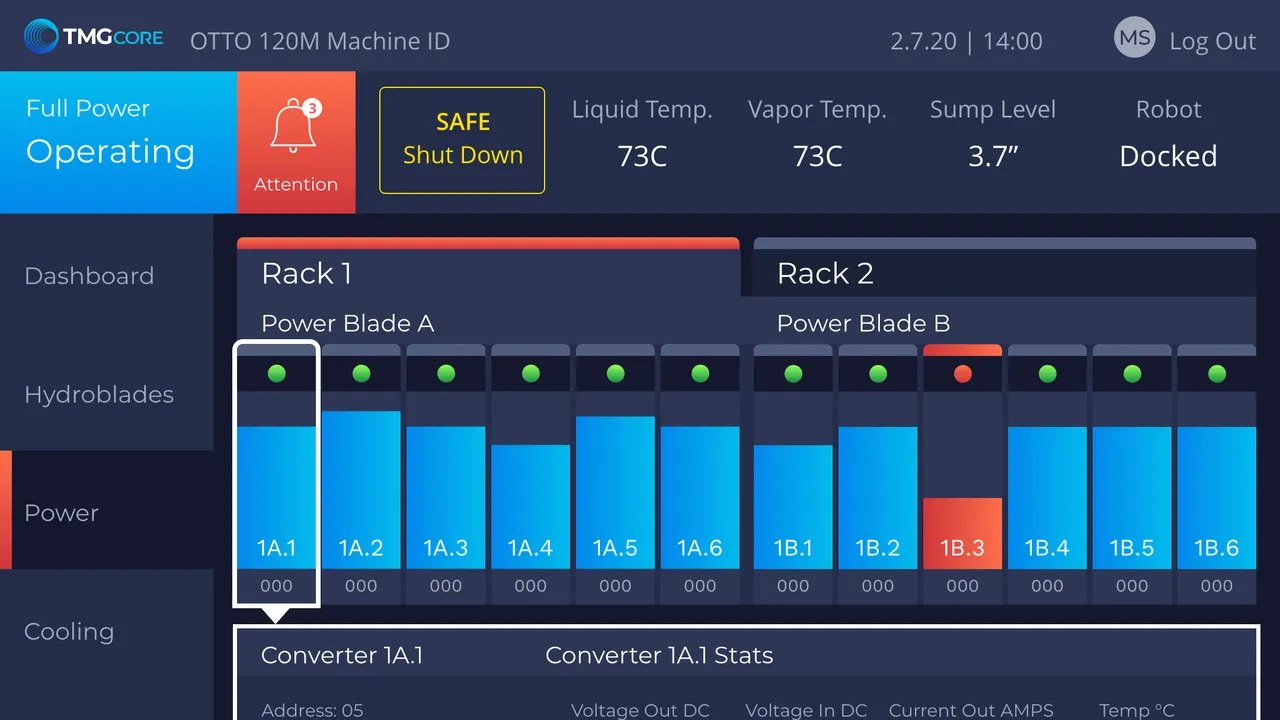Click the Temp °C column header

(1137, 711)
